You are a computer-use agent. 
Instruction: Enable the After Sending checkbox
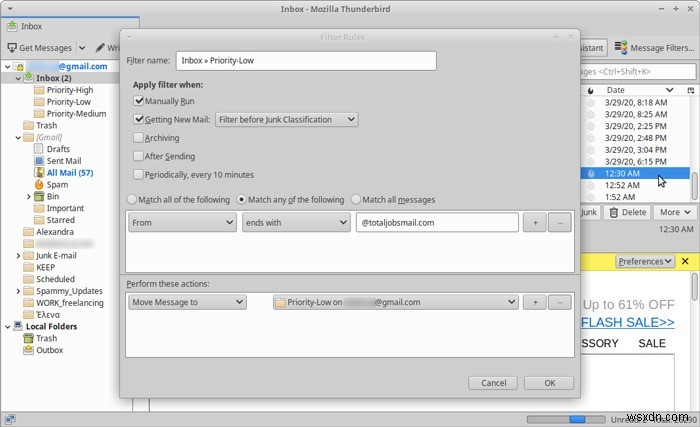(138, 156)
